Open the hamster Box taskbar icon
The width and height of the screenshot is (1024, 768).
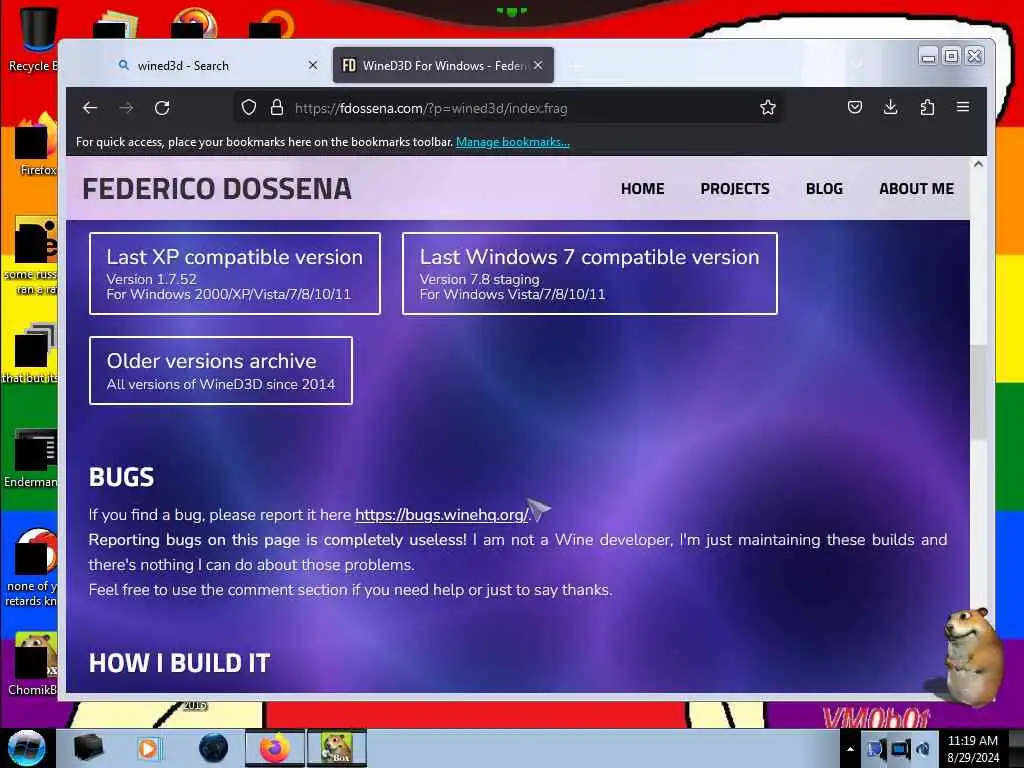(337, 748)
